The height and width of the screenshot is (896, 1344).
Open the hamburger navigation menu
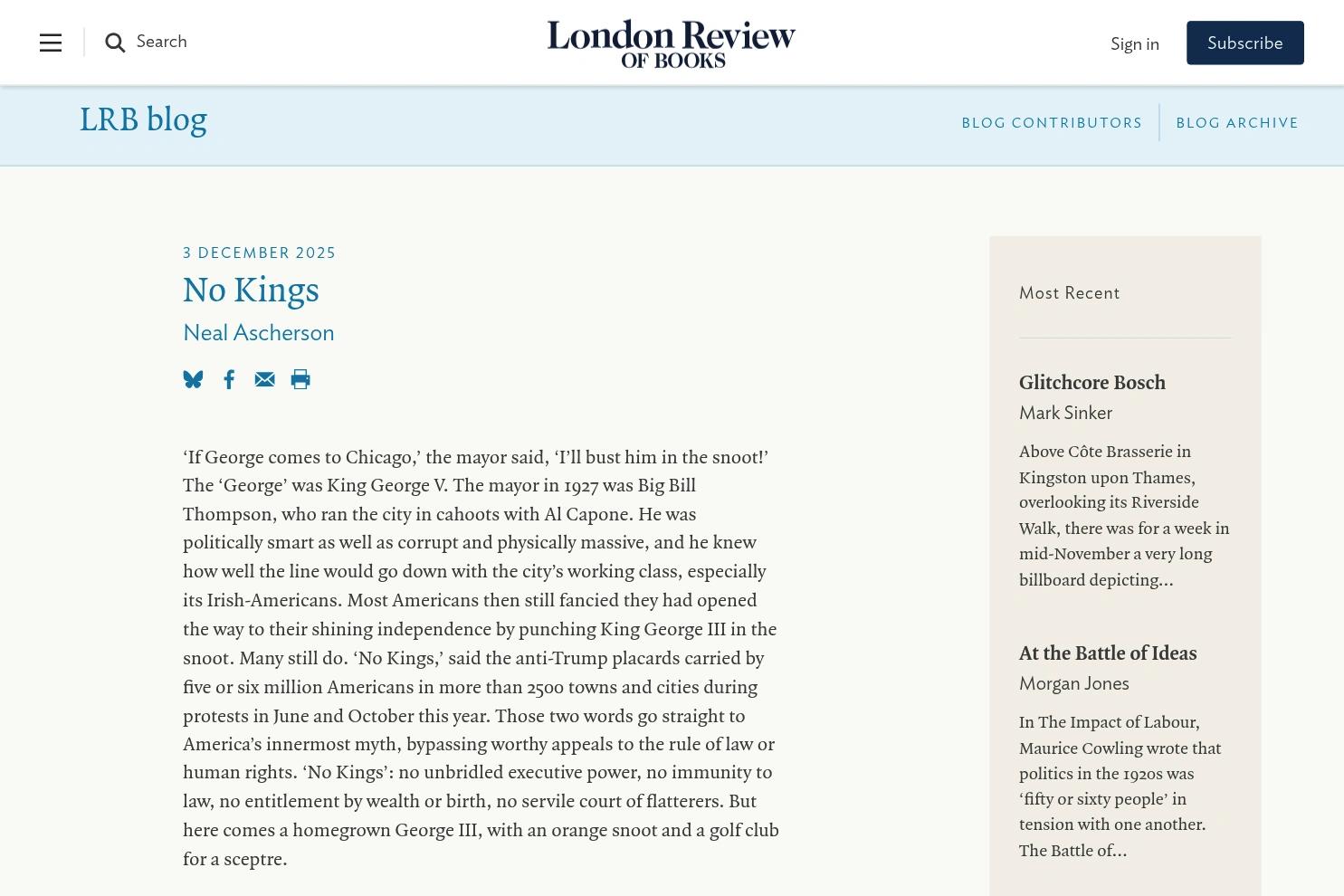51,43
